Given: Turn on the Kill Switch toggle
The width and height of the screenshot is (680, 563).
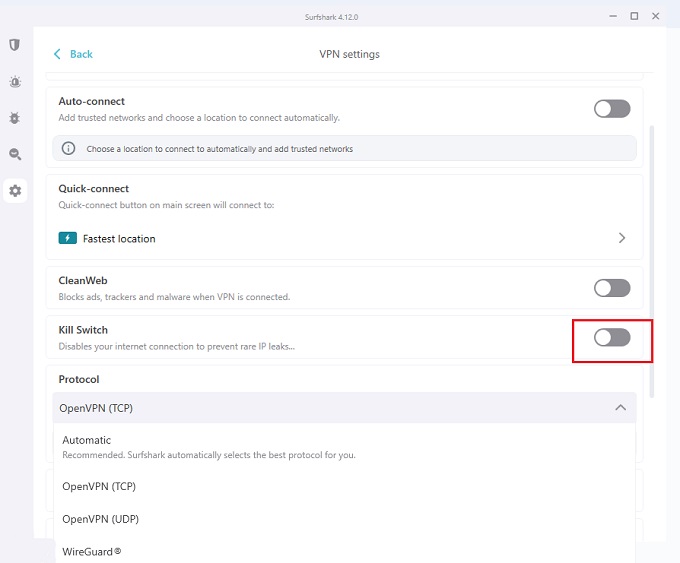Looking at the screenshot, I should click(612, 337).
